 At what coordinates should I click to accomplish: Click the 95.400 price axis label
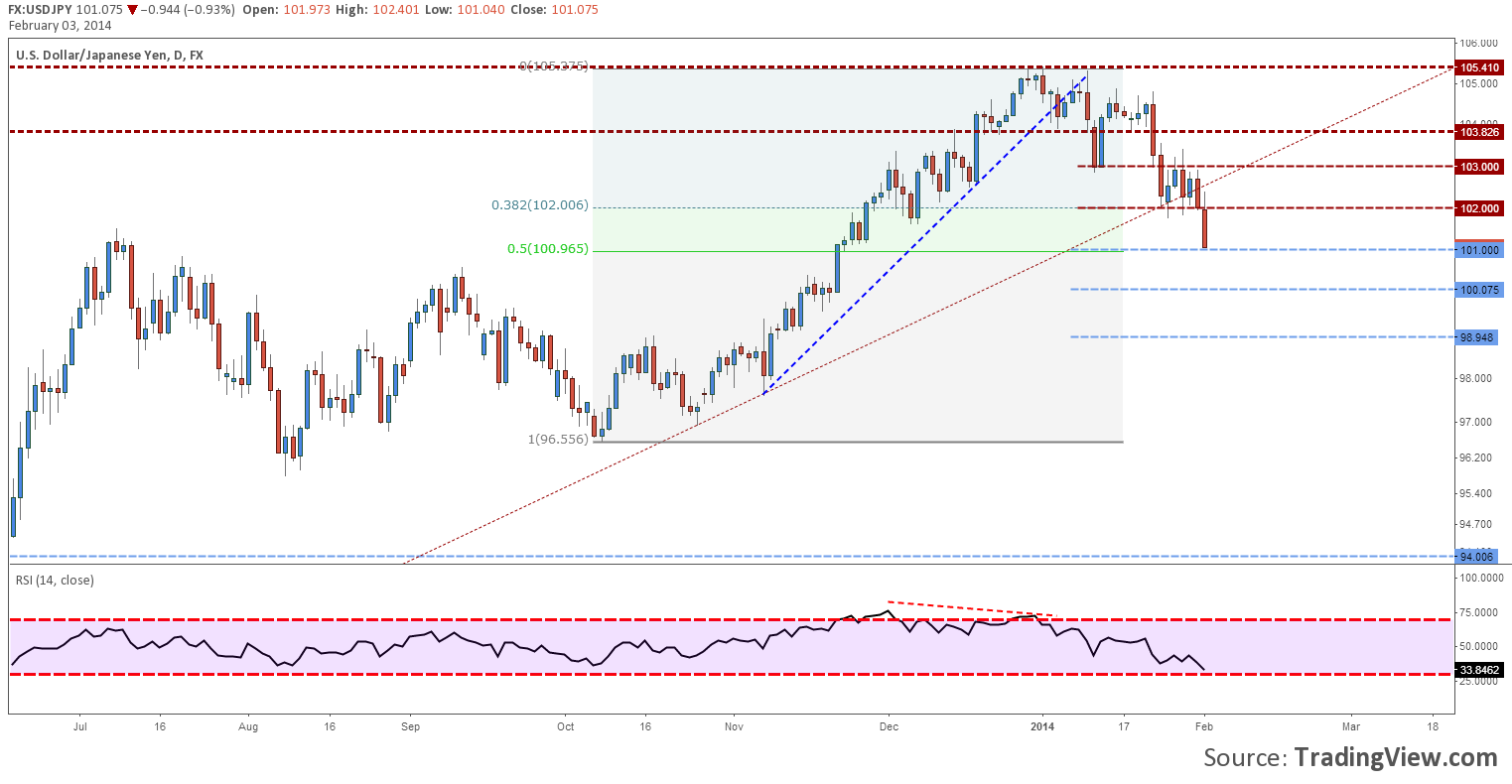[1476, 494]
